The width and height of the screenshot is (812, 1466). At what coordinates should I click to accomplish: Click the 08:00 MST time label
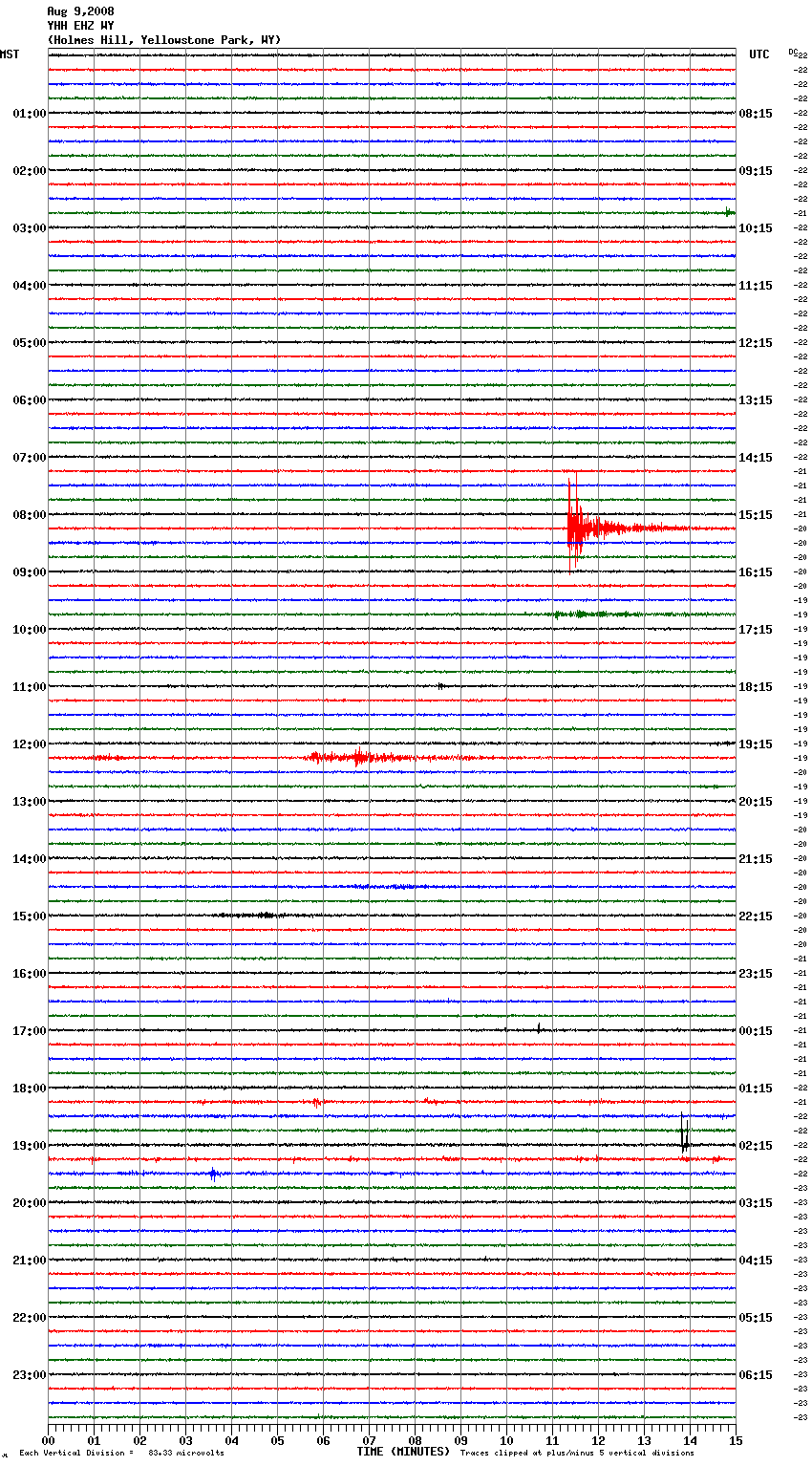[x=29, y=515]
